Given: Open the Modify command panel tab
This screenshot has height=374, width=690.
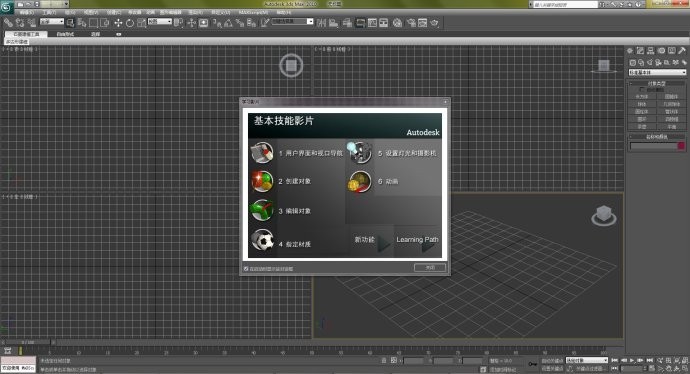Looking at the screenshot, I should (640, 51).
